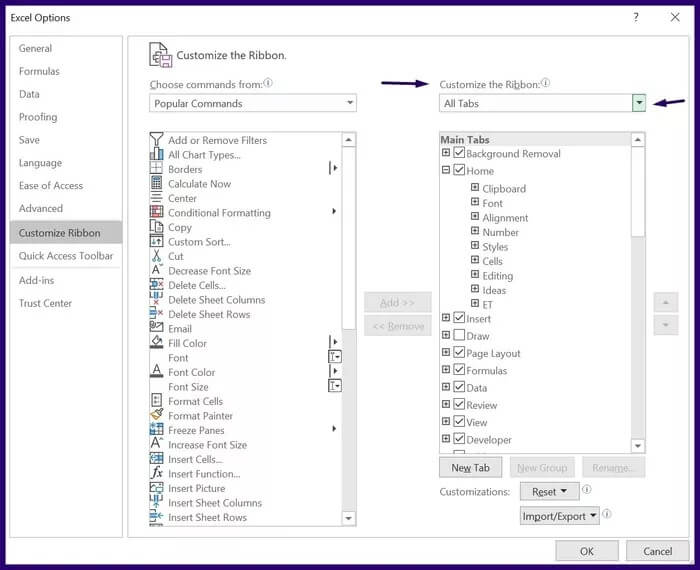Click the Format Painter brush icon
The width and height of the screenshot is (700, 570).
(x=156, y=415)
